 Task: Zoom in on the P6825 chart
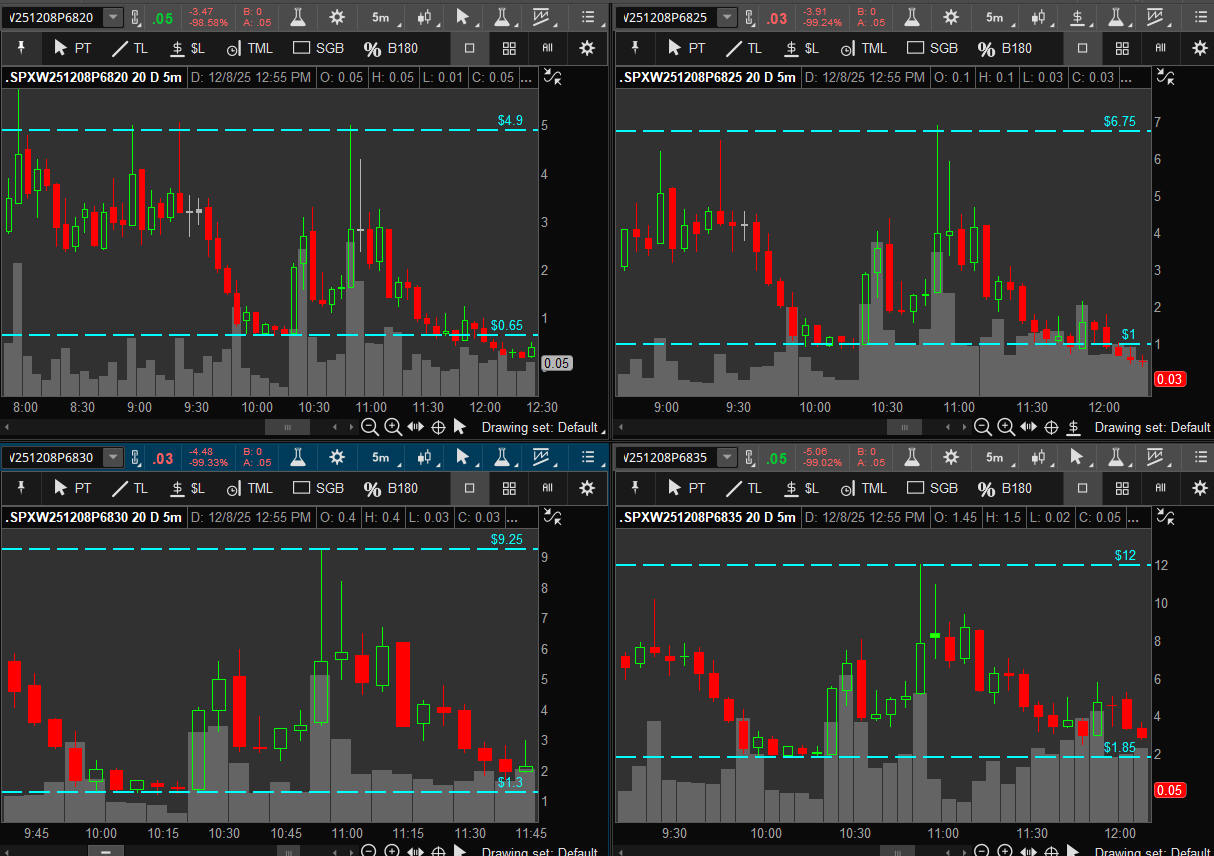1006,427
